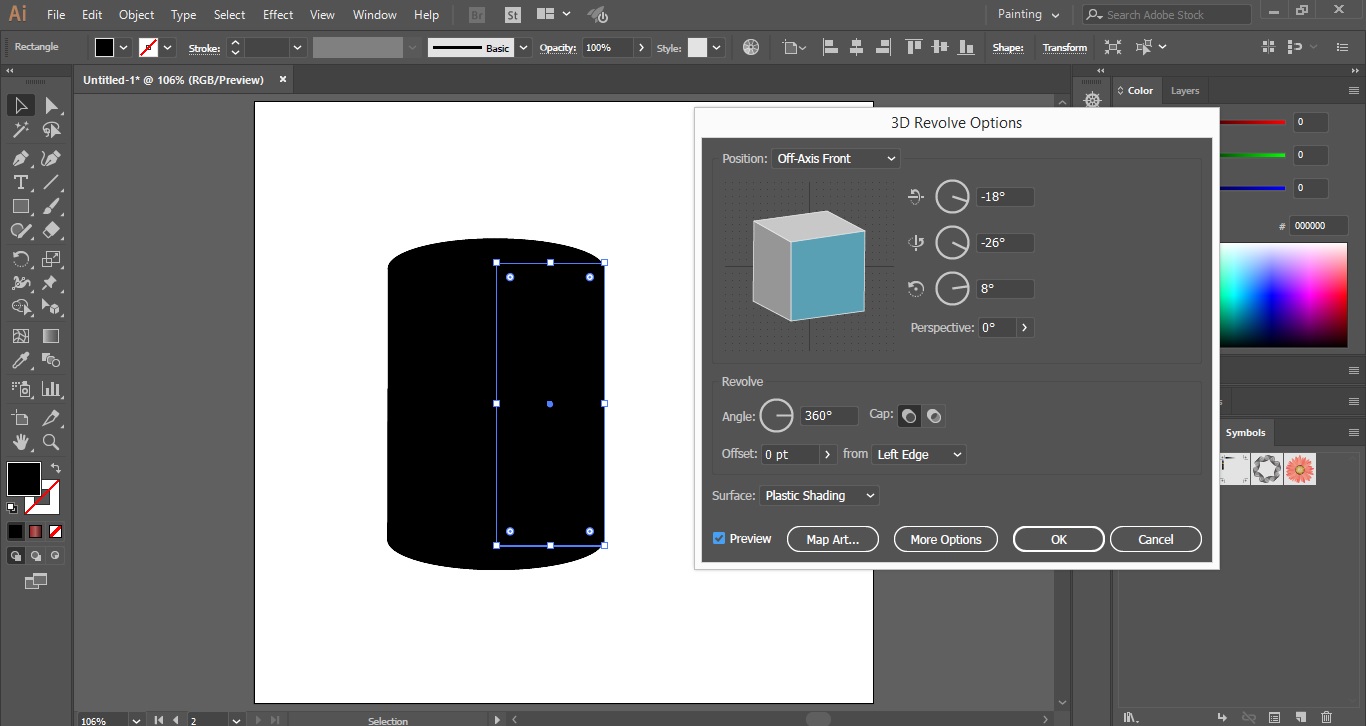The image size is (1366, 726).
Task: Open the Position dropdown showing Off-Axis Front
Action: point(835,158)
